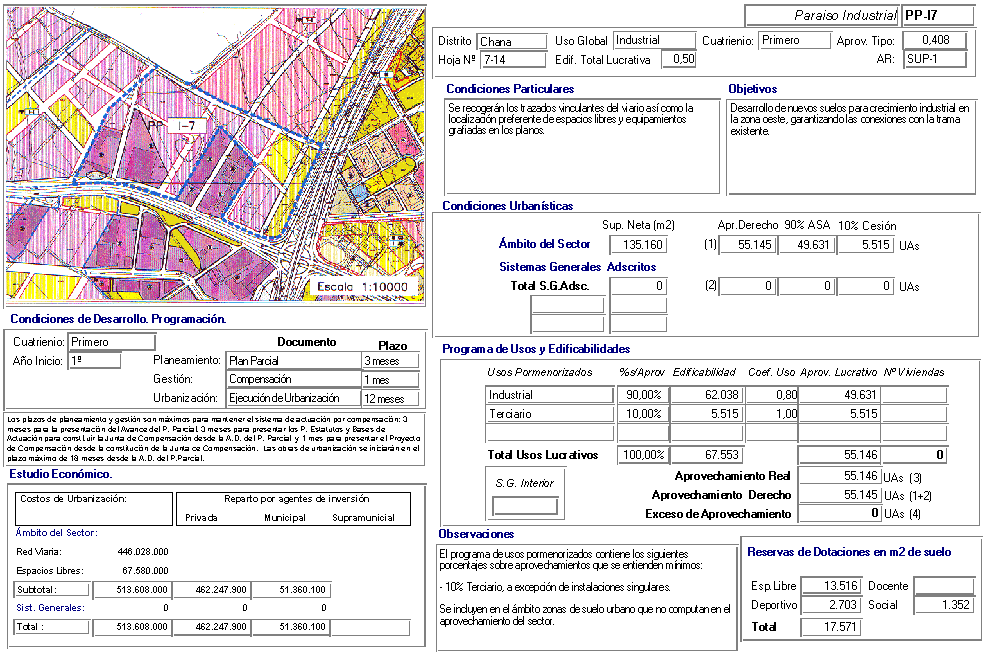
Task: Select the Sup. Neta value 135.160
Action: coord(637,245)
